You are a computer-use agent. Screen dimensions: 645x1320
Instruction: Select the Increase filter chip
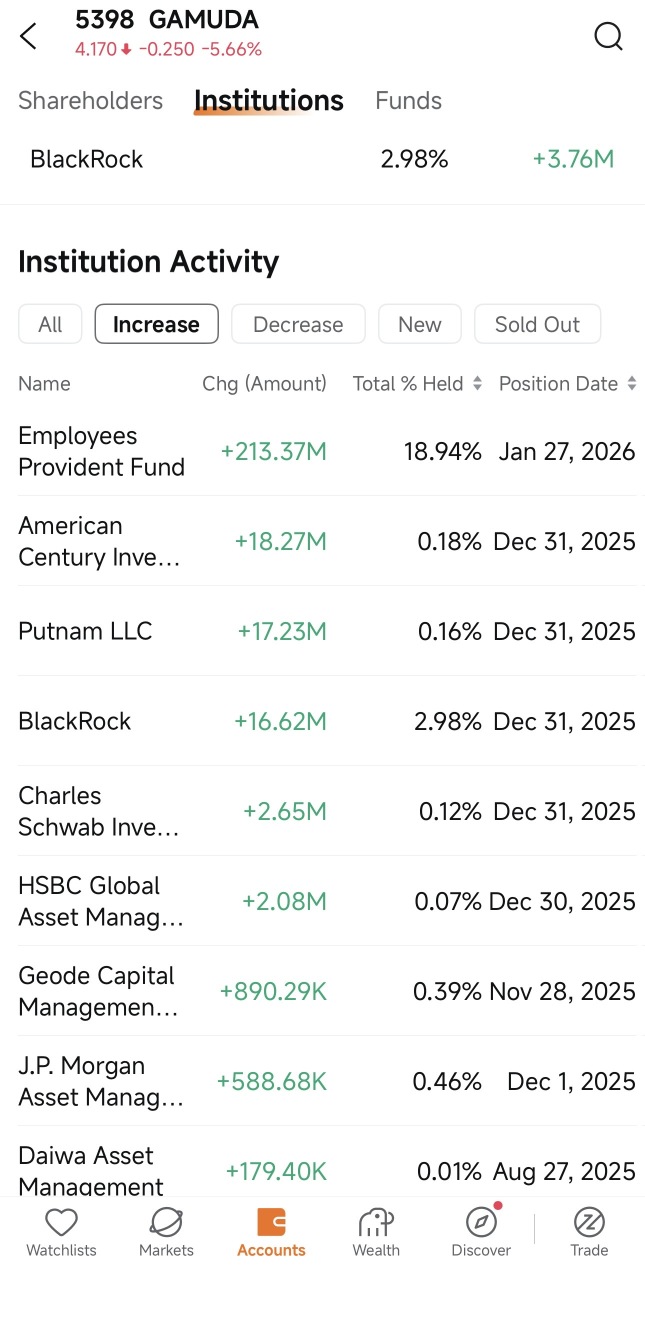coord(156,324)
